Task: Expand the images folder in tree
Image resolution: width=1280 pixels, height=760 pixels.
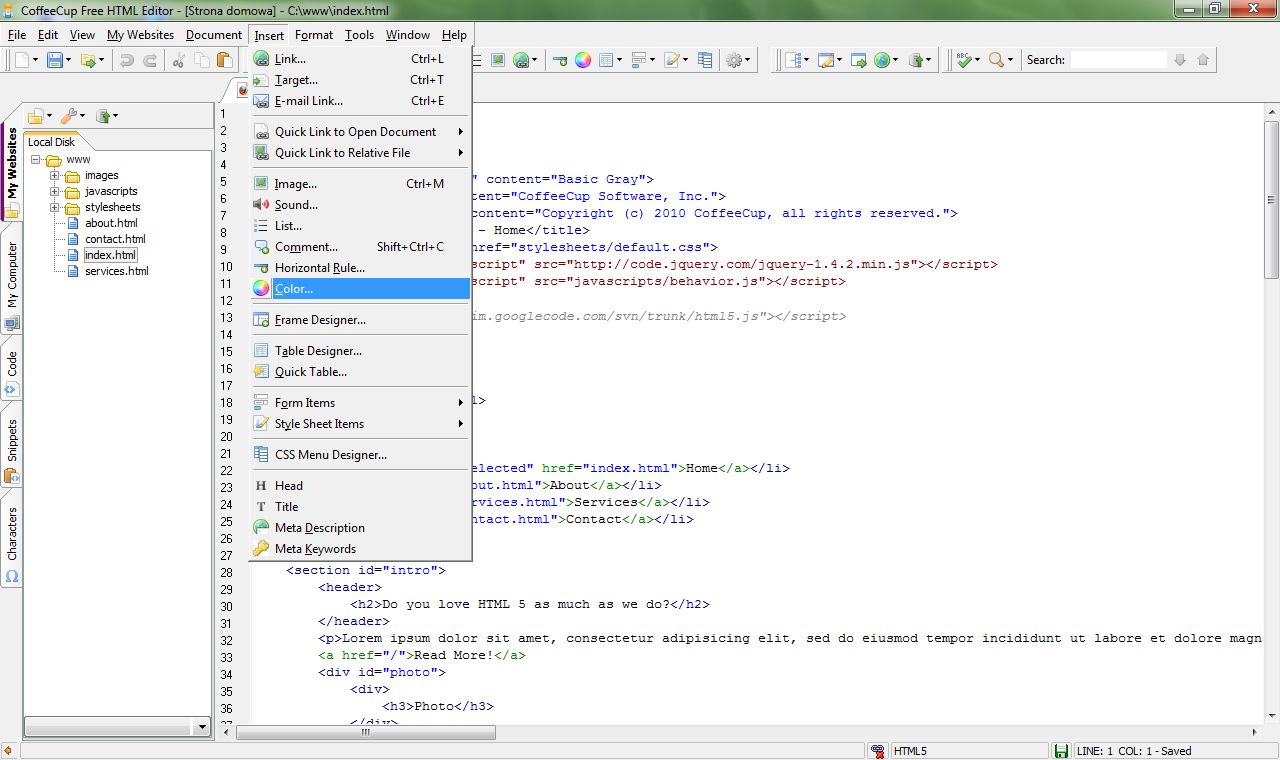Action: click(55, 176)
